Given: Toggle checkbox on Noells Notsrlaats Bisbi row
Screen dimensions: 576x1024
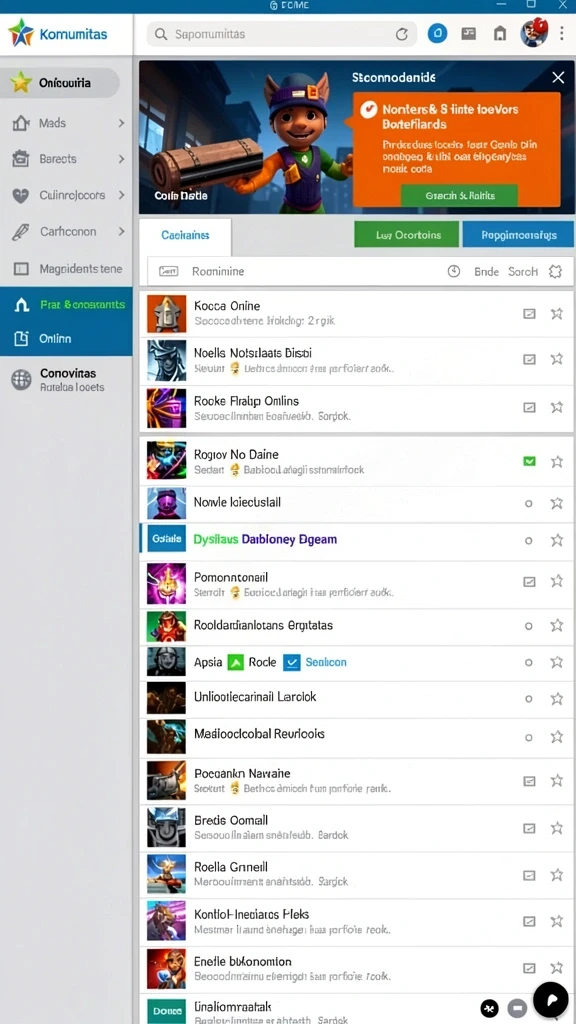Looking at the screenshot, I should [x=530, y=359].
